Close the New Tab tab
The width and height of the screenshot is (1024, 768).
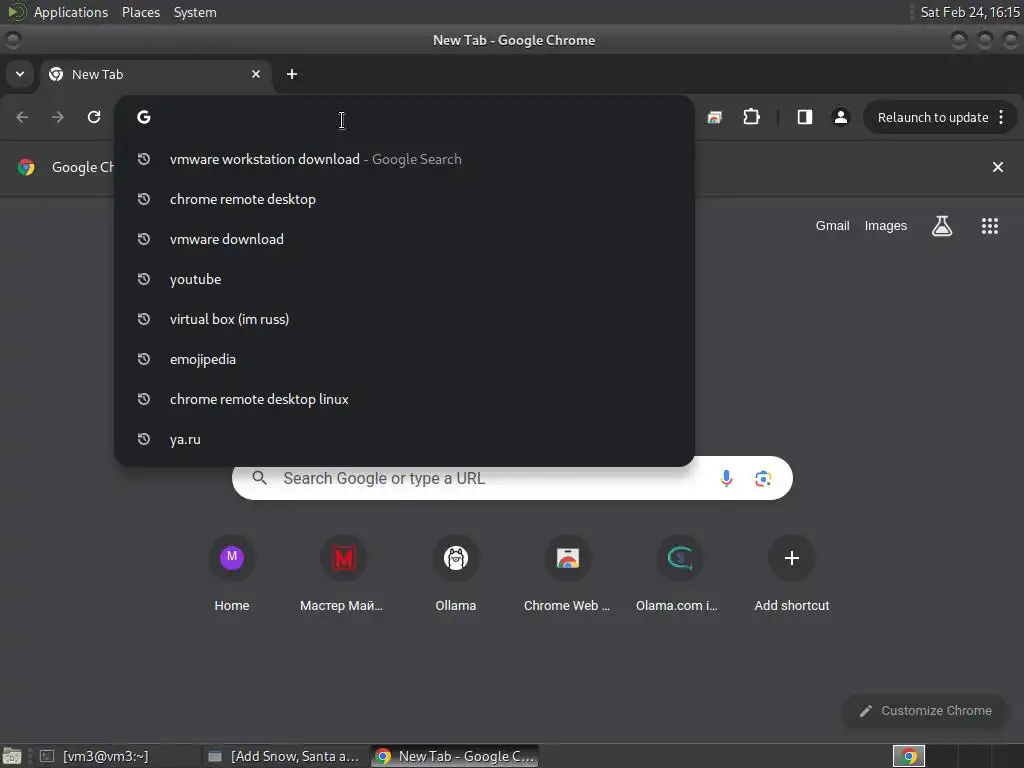point(256,74)
